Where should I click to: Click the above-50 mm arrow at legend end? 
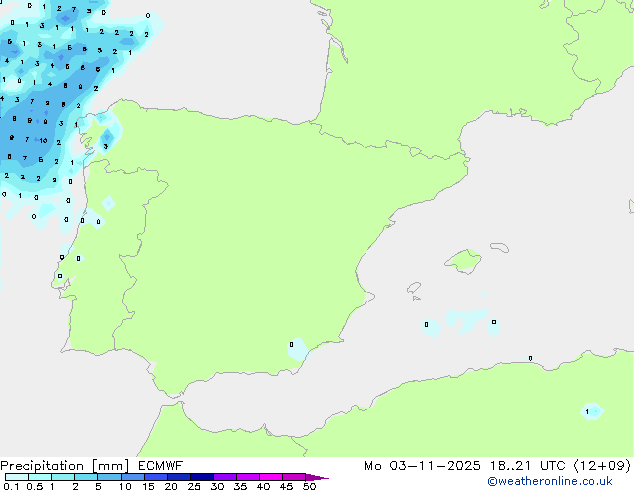point(317,477)
